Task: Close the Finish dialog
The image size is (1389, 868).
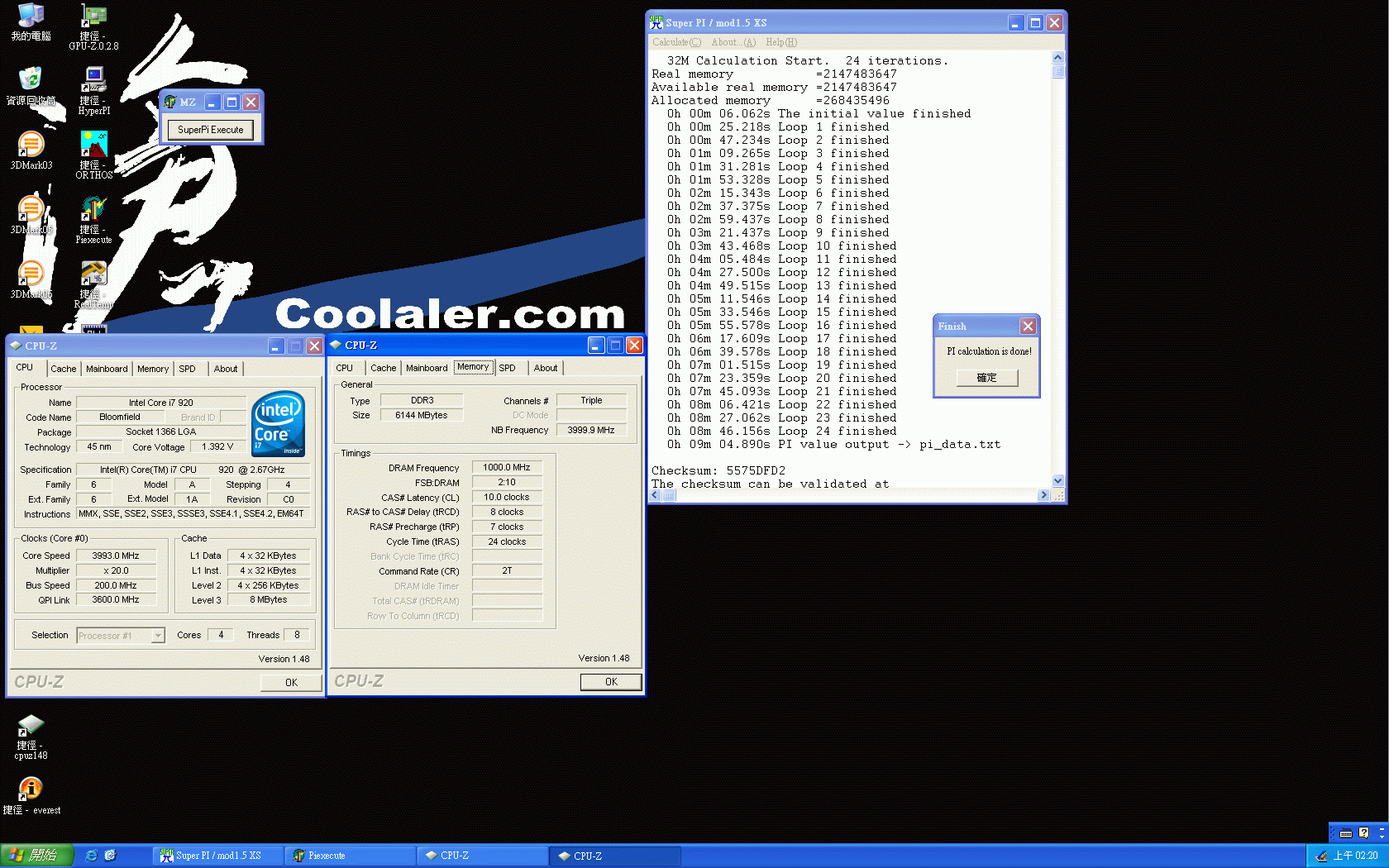Action: point(1028,326)
